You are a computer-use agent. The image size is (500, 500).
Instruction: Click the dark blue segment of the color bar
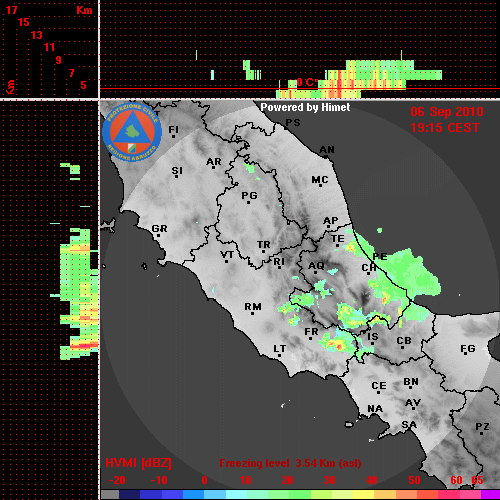pyautogui.click(x=129, y=495)
